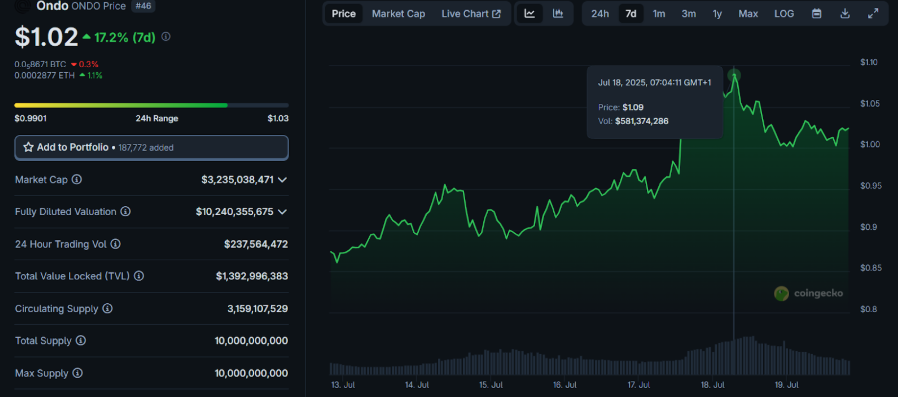This screenshot has height=397, width=898.
Task: Open the Live Chart external link
Action: click(471, 14)
